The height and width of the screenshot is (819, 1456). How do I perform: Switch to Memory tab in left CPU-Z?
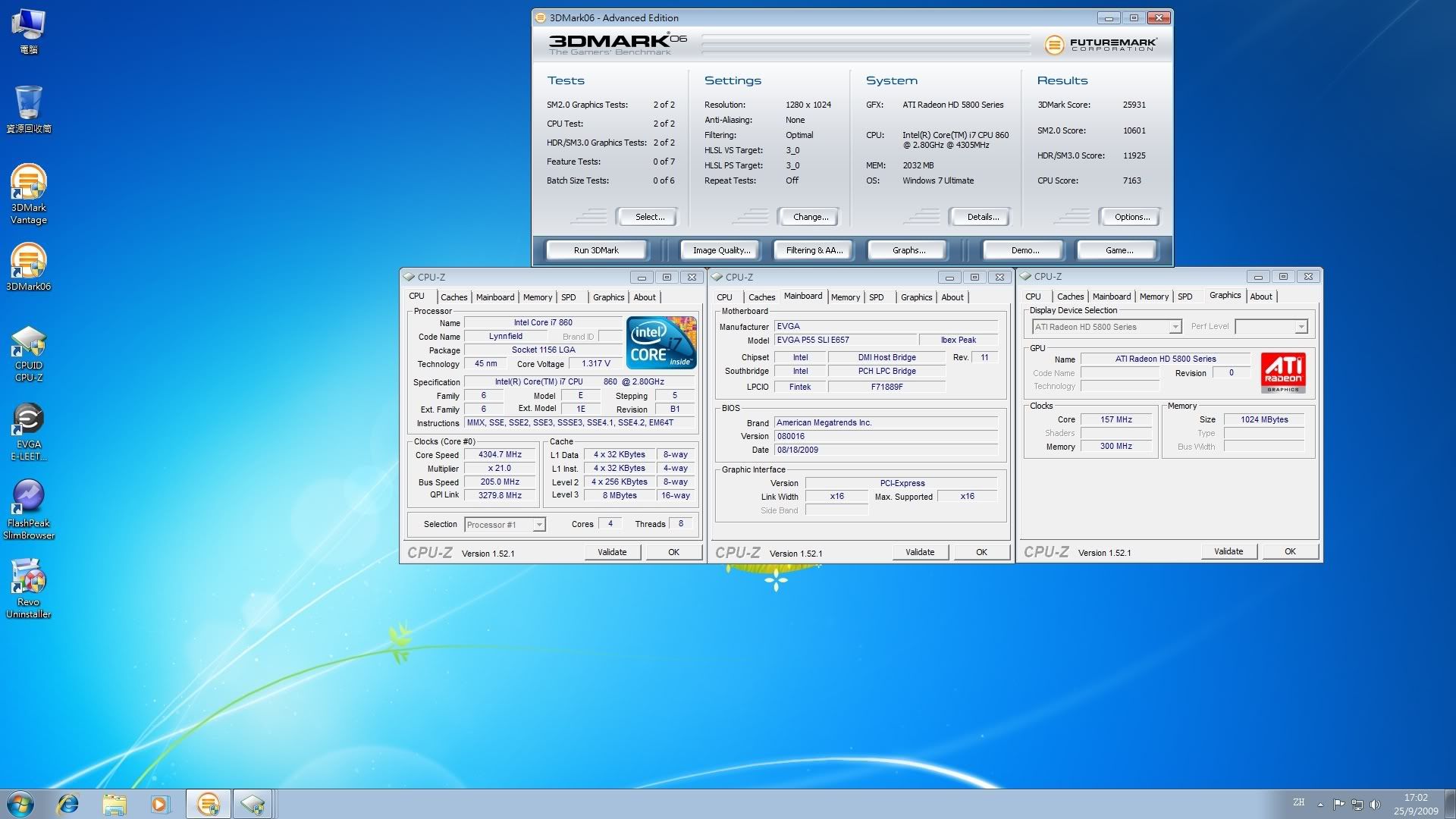tap(537, 297)
